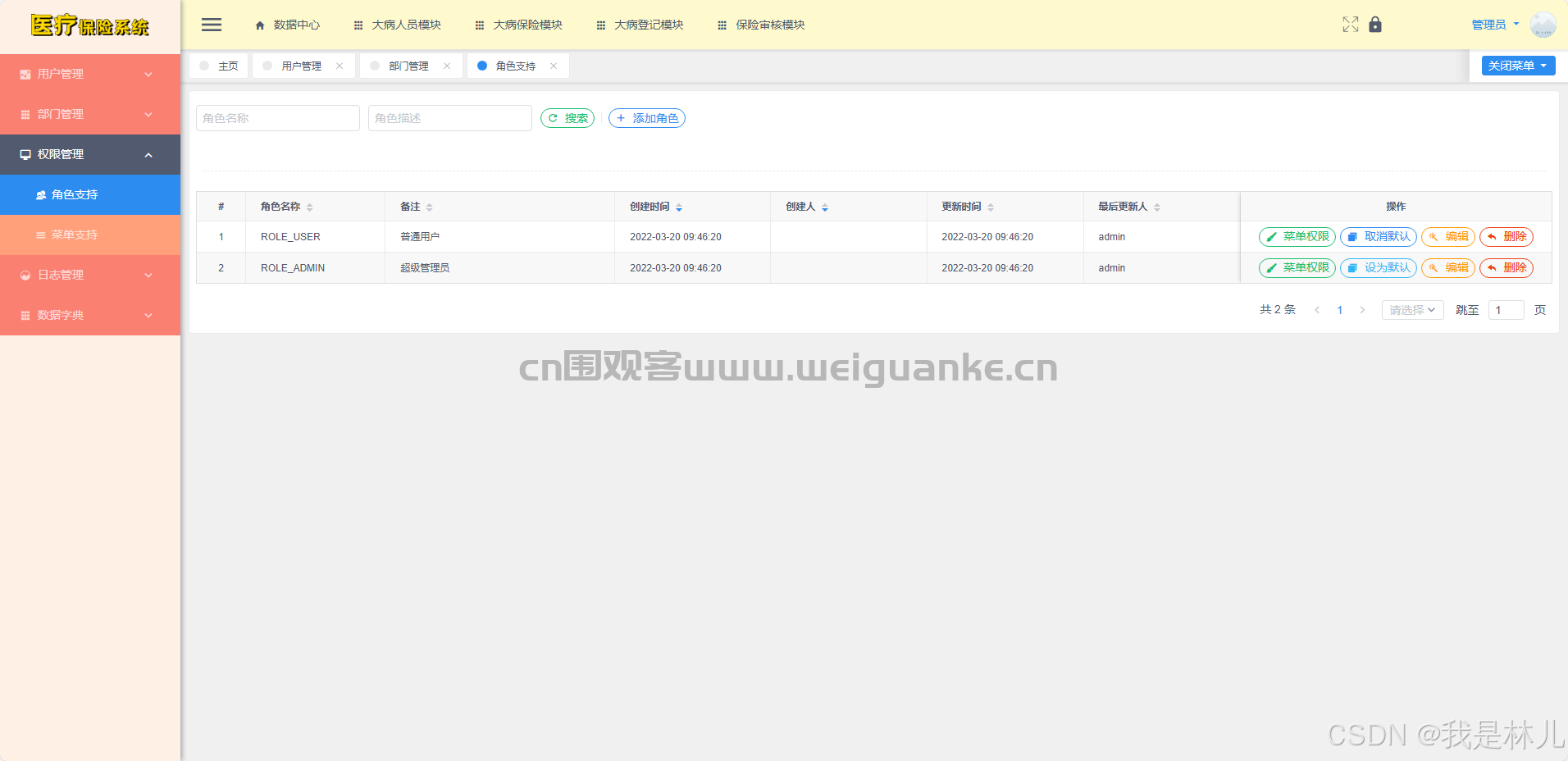
Task: Click 取消默认 for ROLE_USER
Action: click(x=1379, y=236)
